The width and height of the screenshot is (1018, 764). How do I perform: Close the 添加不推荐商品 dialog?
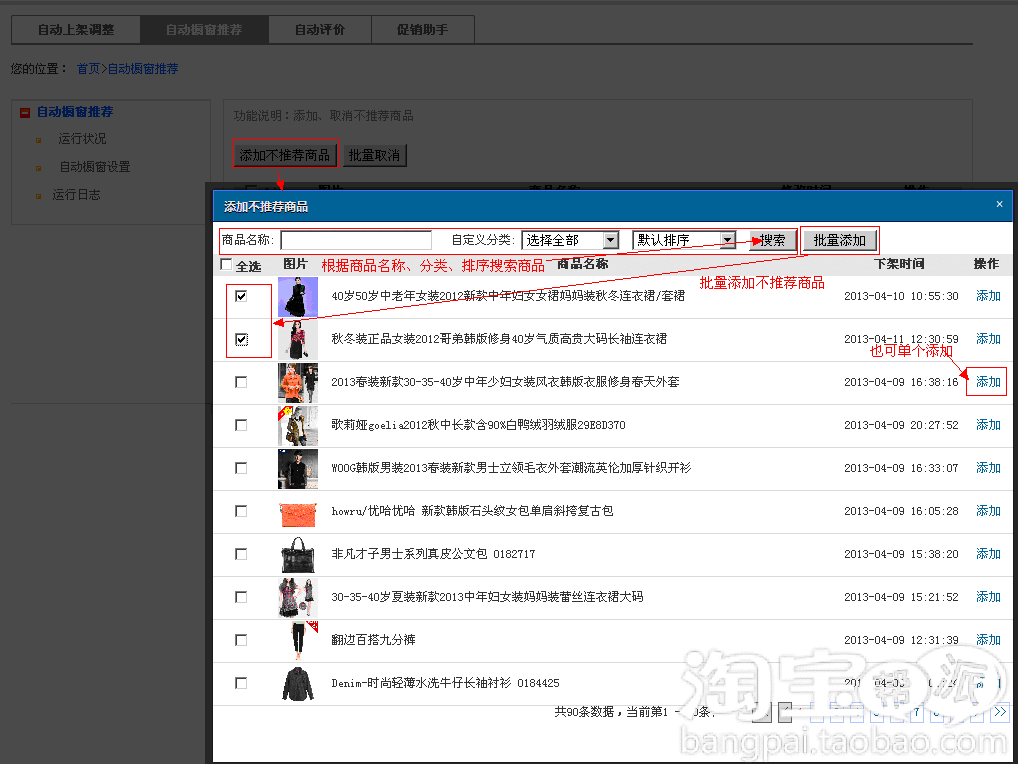coord(999,204)
